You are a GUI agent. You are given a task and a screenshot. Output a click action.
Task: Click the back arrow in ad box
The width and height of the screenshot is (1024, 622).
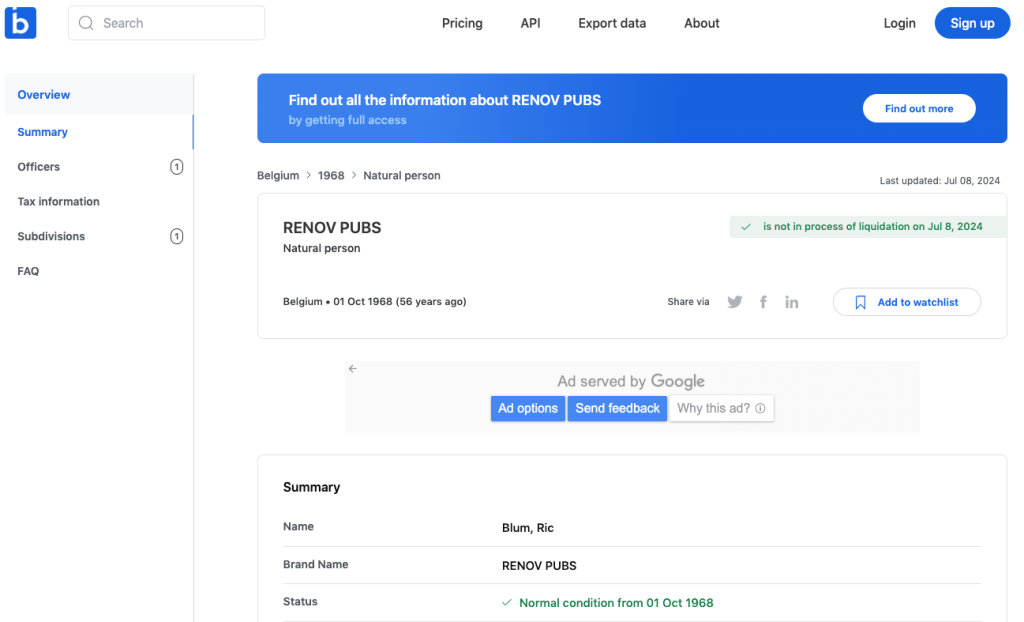pyautogui.click(x=352, y=369)
